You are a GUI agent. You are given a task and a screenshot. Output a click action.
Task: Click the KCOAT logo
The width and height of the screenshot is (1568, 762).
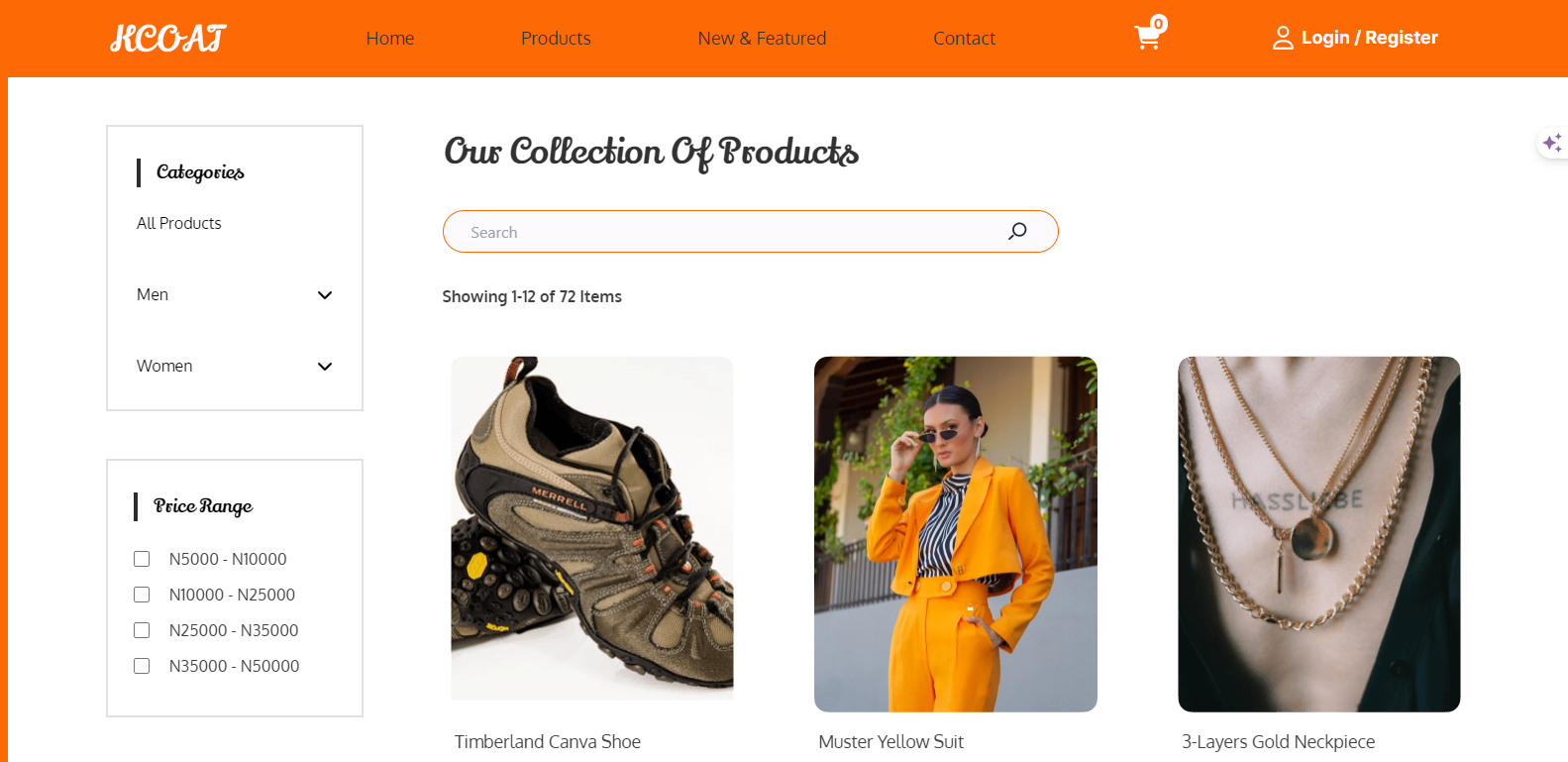click(166, 38)
